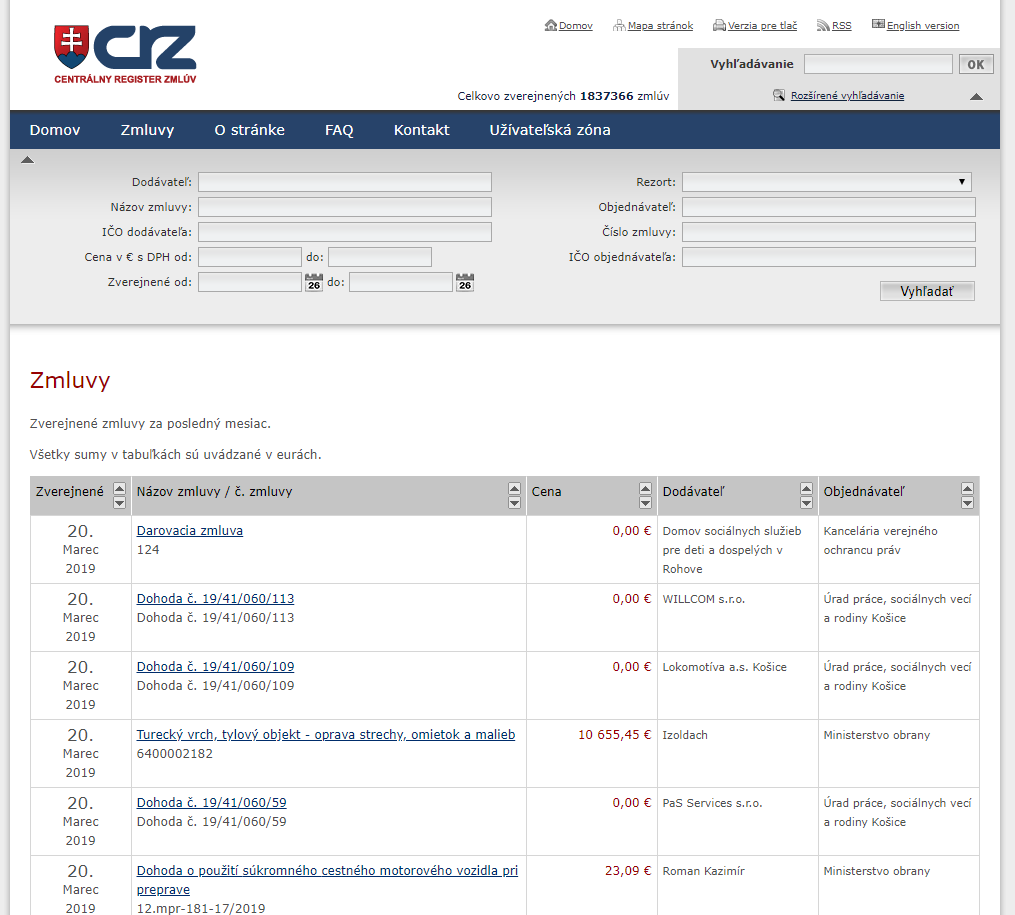Open Užívateľská zóna menu item
This screenshot has height=915, width=1015.
[x=550, y=130]
